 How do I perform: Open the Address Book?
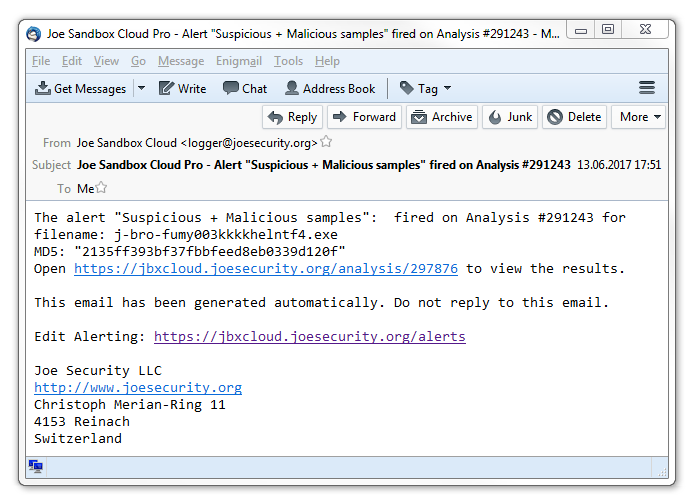[330, 89]
